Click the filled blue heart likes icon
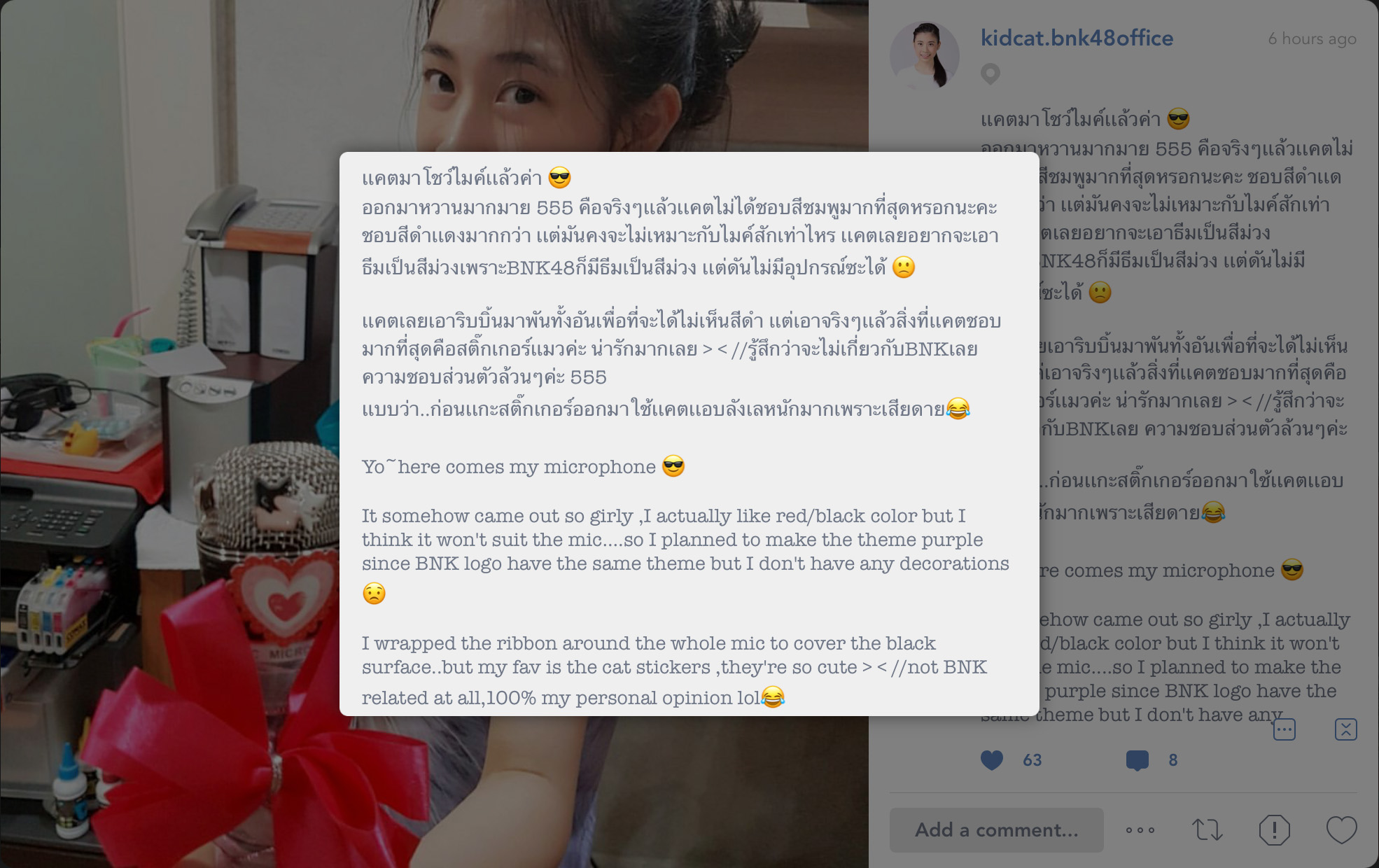The height and width of the screenshot is (868, 1379). [991, 760]
